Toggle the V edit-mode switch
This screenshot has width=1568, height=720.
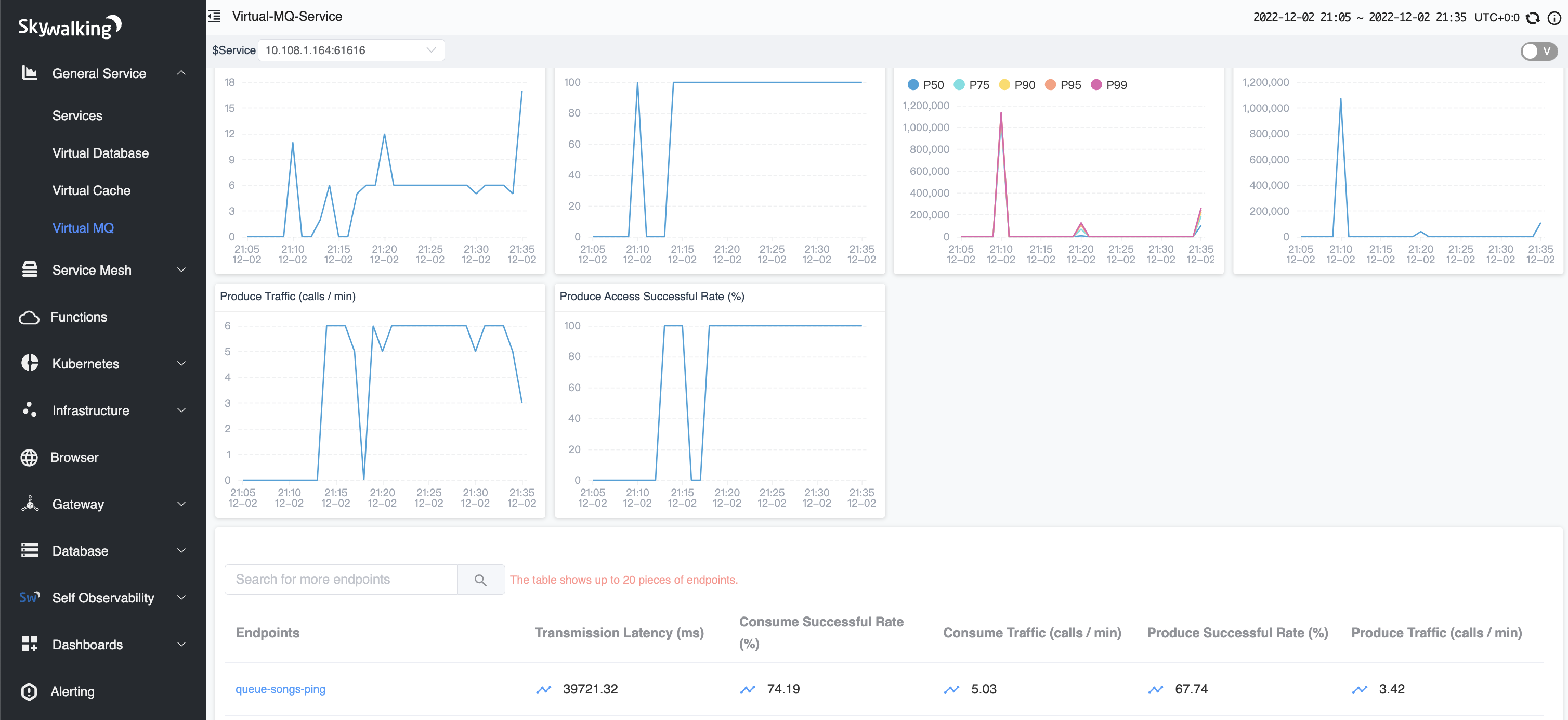(x=1538, y=51)
